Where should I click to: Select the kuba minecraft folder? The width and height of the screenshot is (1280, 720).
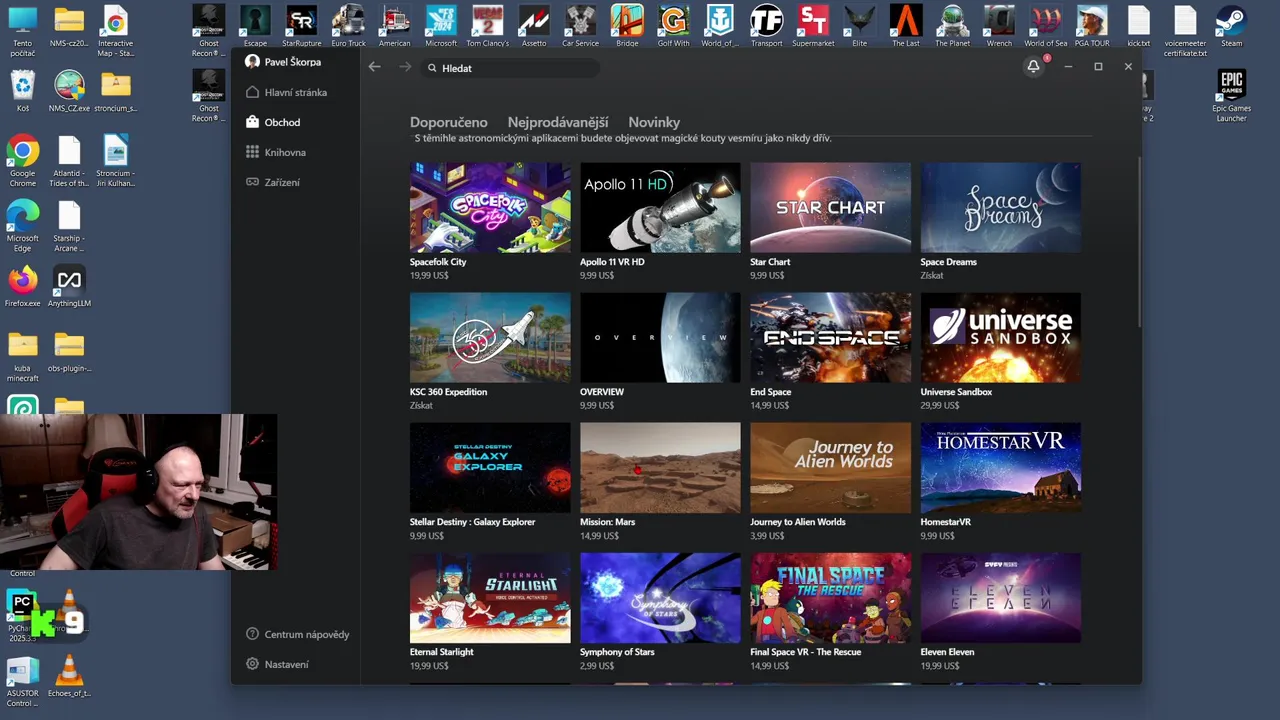click(22, 357)
